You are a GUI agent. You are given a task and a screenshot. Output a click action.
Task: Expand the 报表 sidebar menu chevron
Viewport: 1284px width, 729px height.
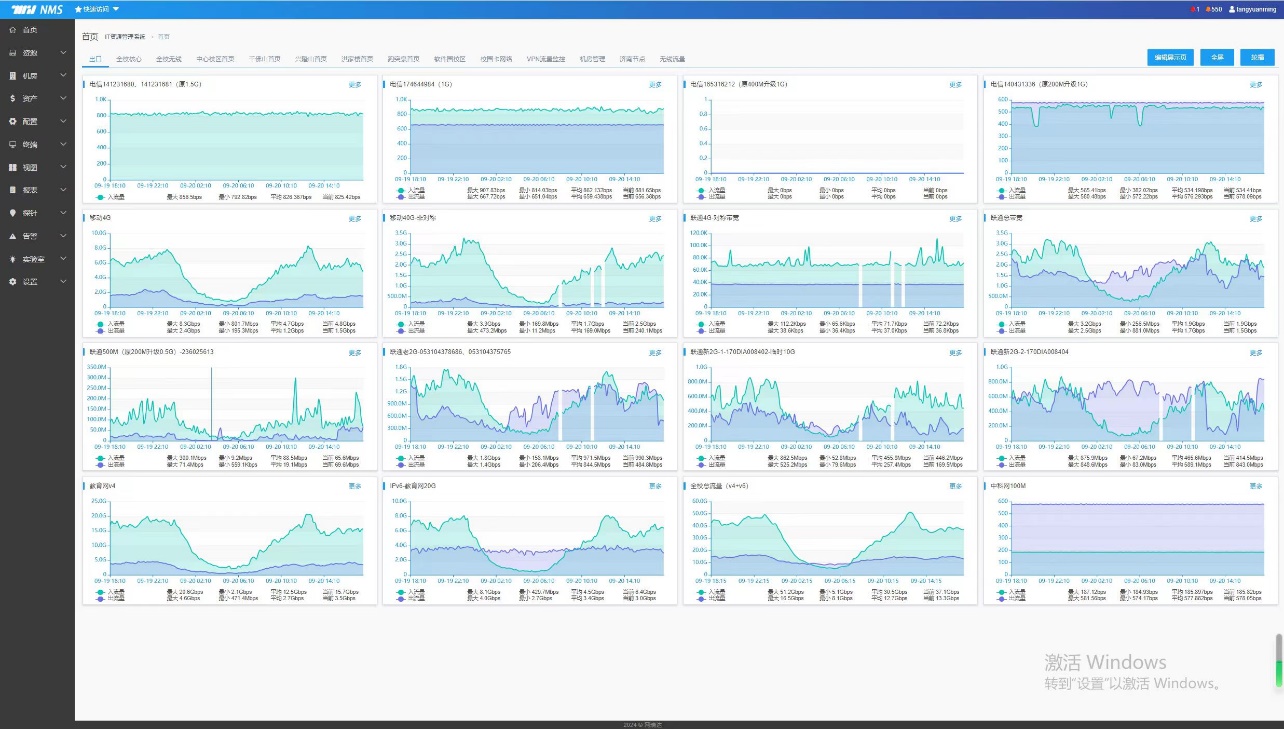coord(64,190)
